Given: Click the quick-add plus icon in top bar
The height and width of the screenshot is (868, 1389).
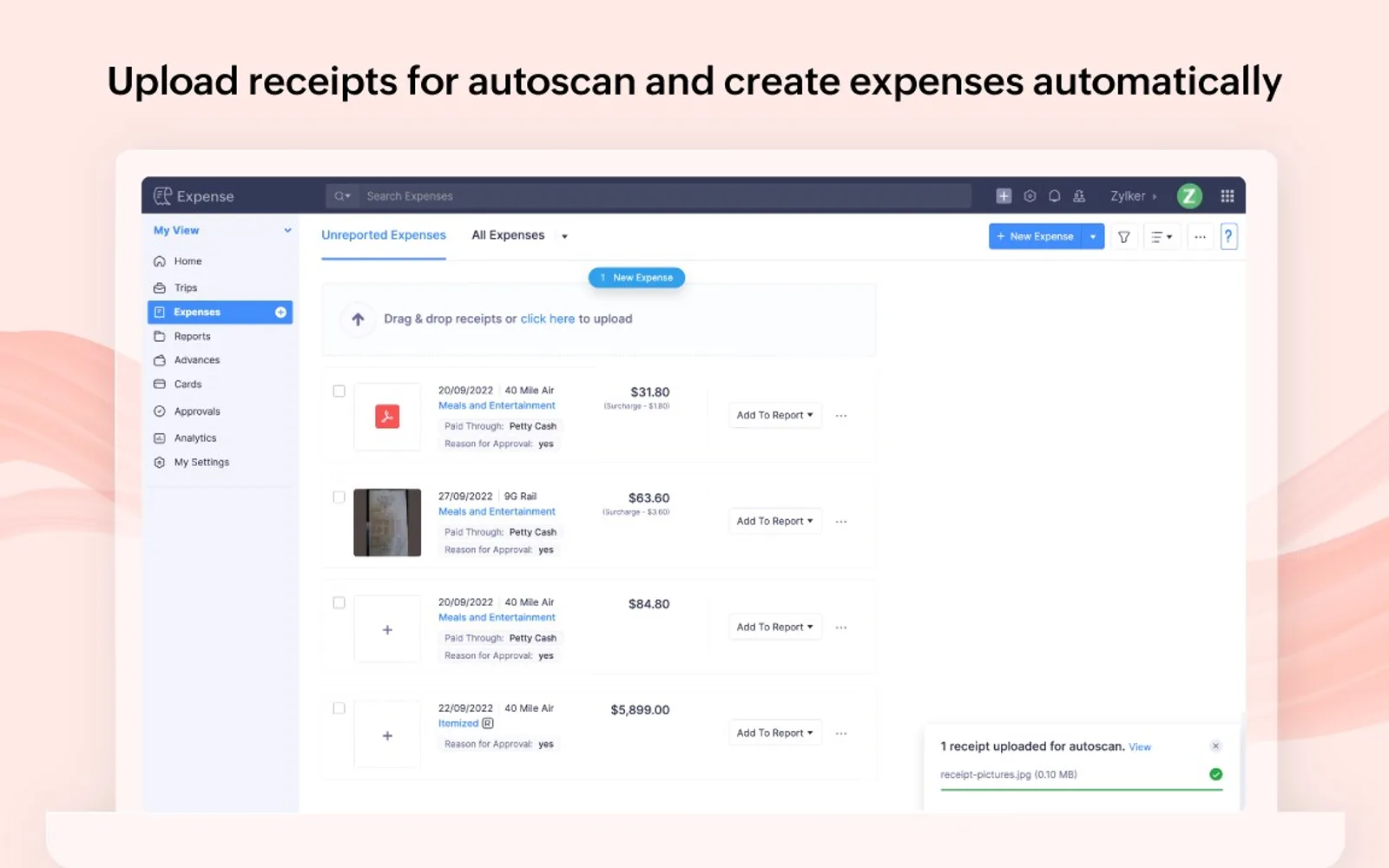Looking at the screenshot, I should pos(1004,196).
